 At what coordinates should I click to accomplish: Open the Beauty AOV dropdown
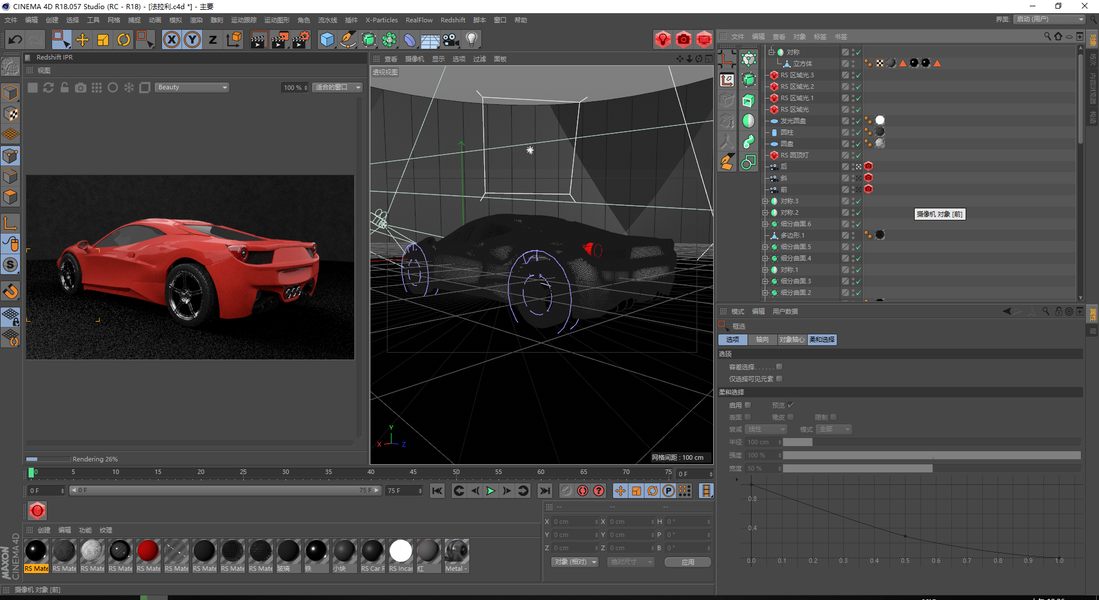coord(192,88)
